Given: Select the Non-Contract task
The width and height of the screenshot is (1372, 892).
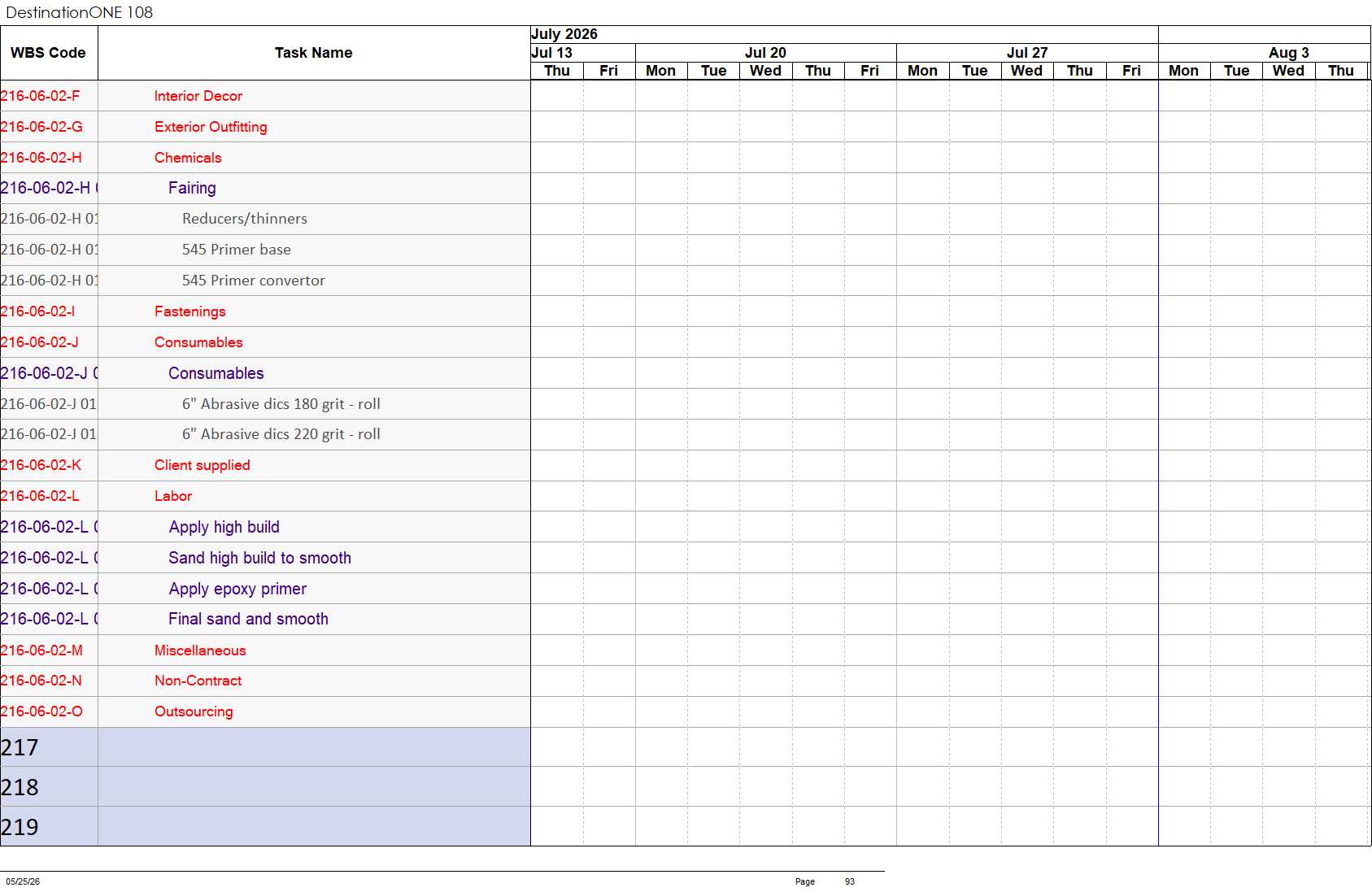Looking at the screenshot, I should coord(198,681).
